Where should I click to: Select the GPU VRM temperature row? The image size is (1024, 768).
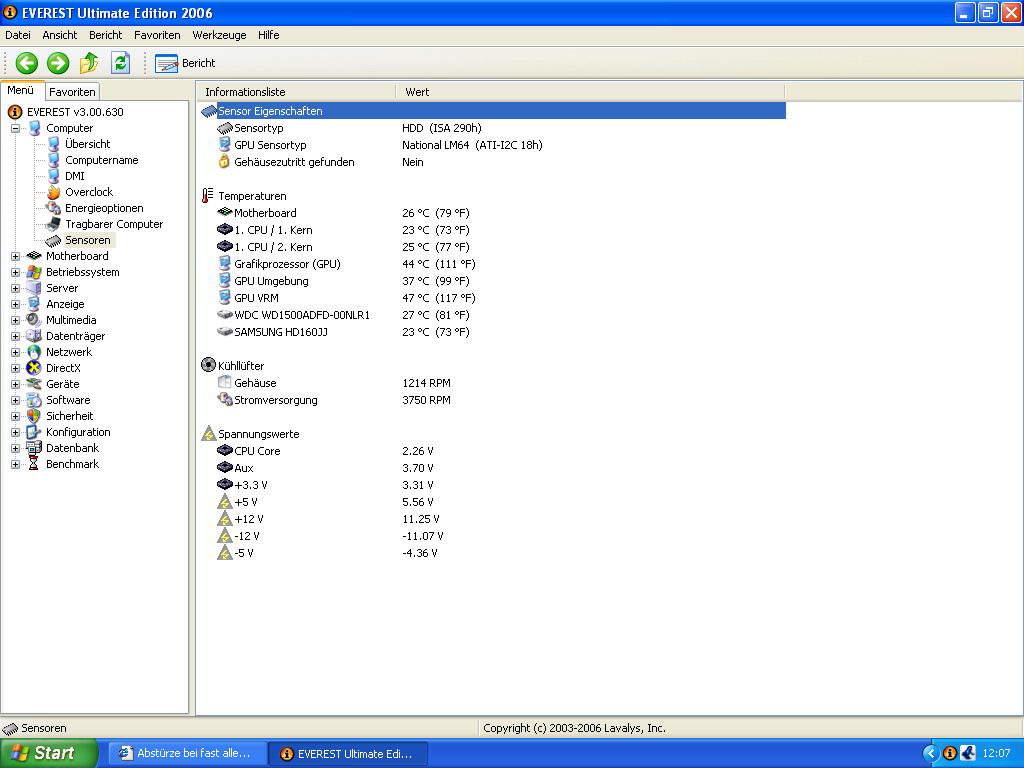pyautogui.click(x=492, y=298)
